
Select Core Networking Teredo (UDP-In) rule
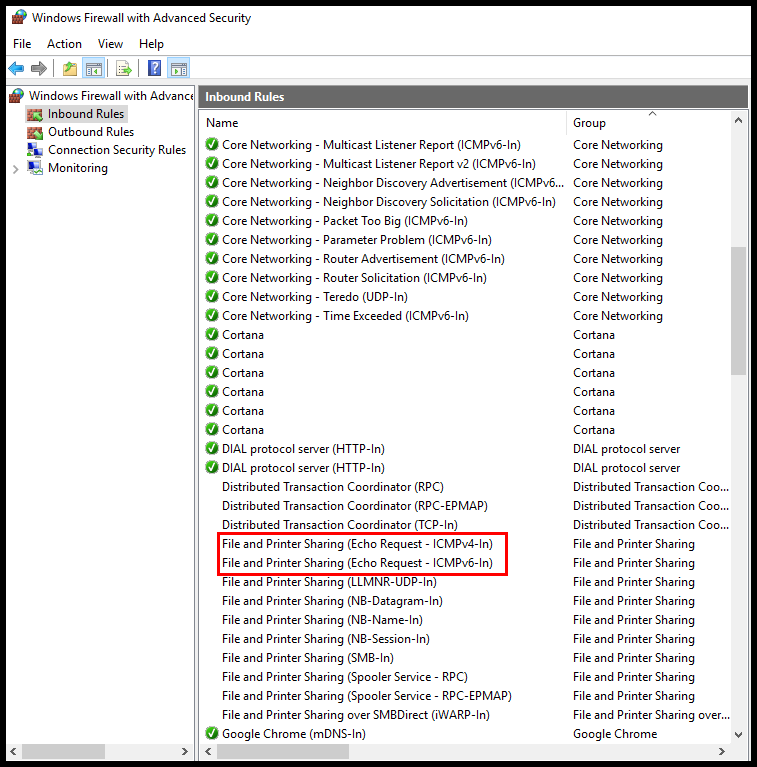click(x=314, y=297)
